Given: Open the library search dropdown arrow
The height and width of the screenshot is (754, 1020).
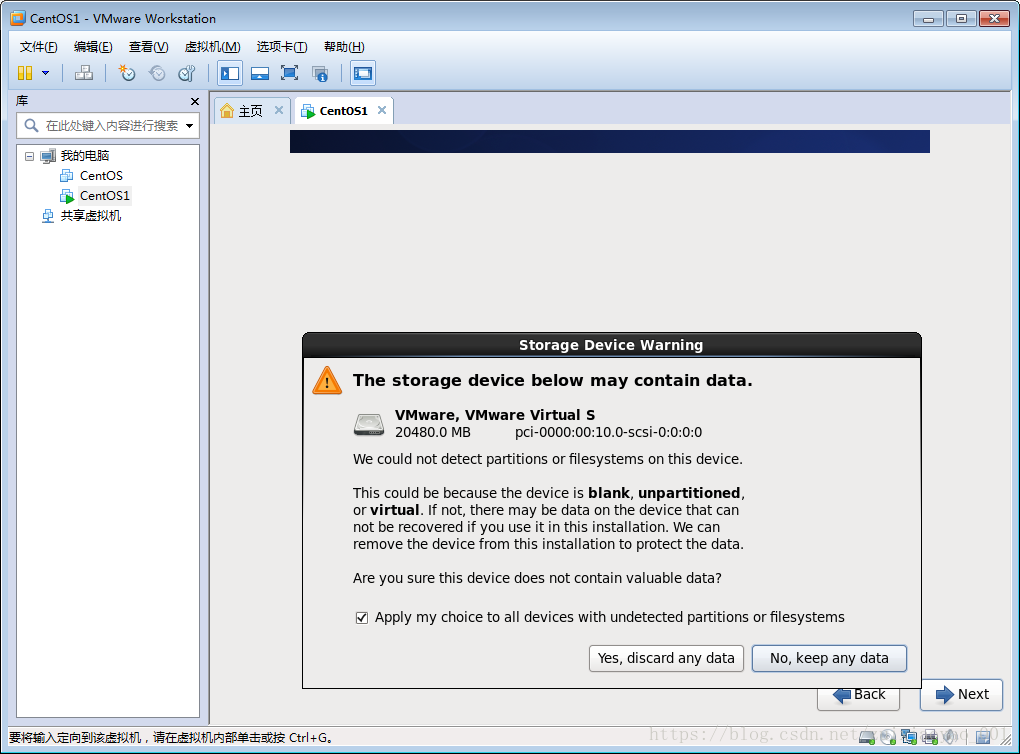Looking at the screenshot, I should pos(189,126).
